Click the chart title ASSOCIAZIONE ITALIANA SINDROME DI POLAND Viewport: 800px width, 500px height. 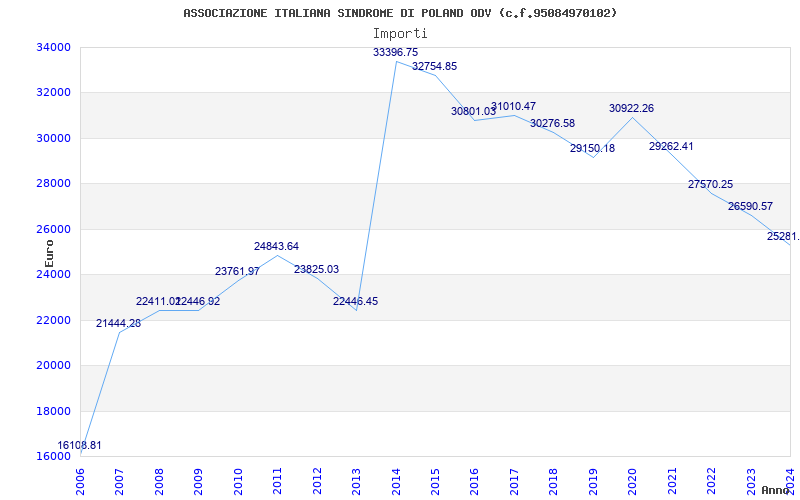[x=400, y=13]
